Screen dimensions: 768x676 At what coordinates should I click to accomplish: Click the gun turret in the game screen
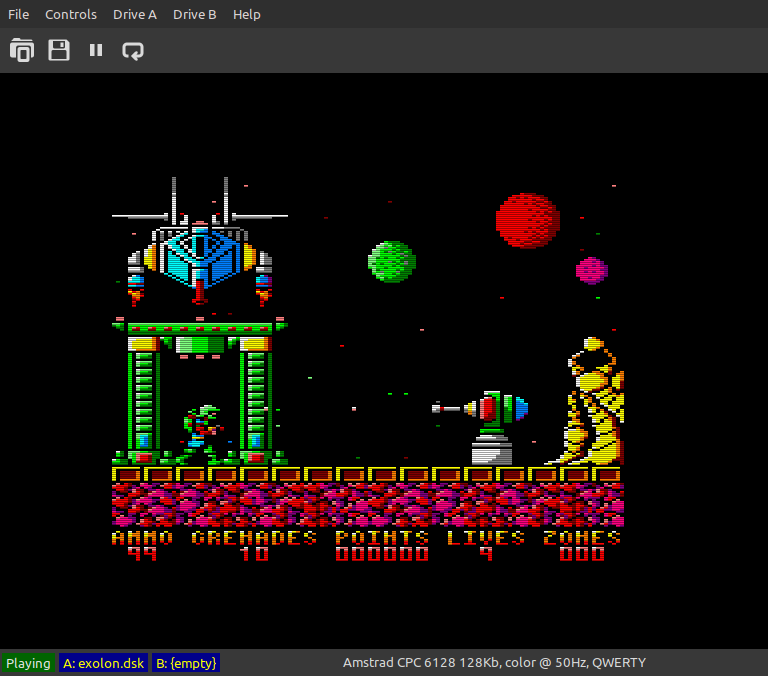point(482,427)
